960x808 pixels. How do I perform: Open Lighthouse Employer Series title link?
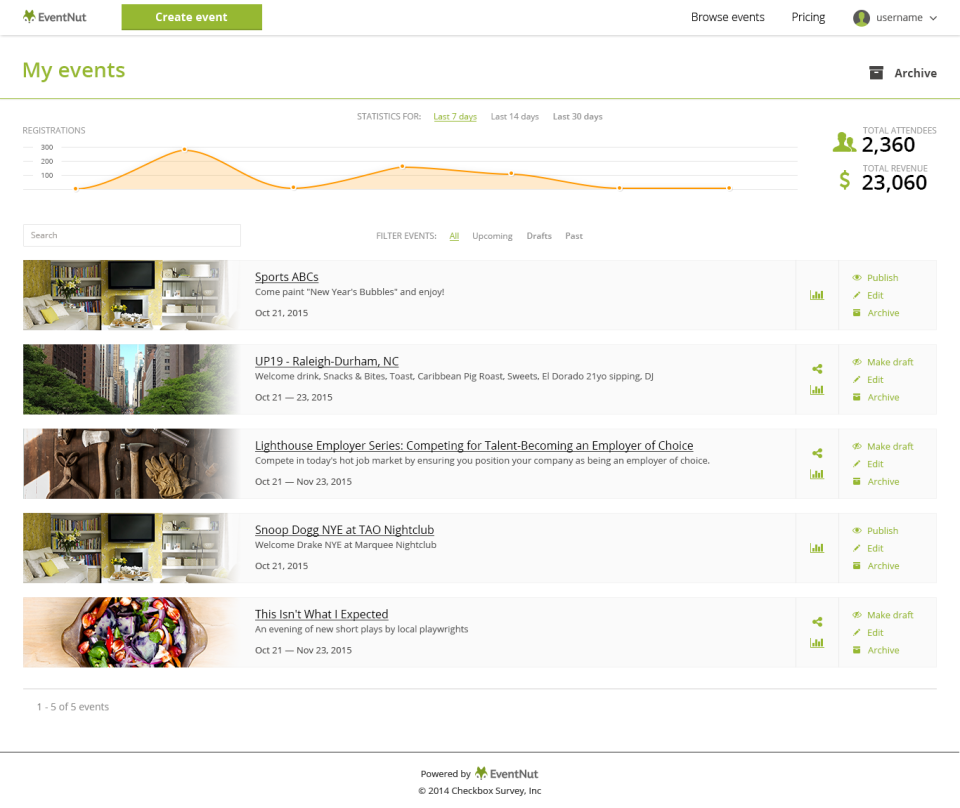474,446
